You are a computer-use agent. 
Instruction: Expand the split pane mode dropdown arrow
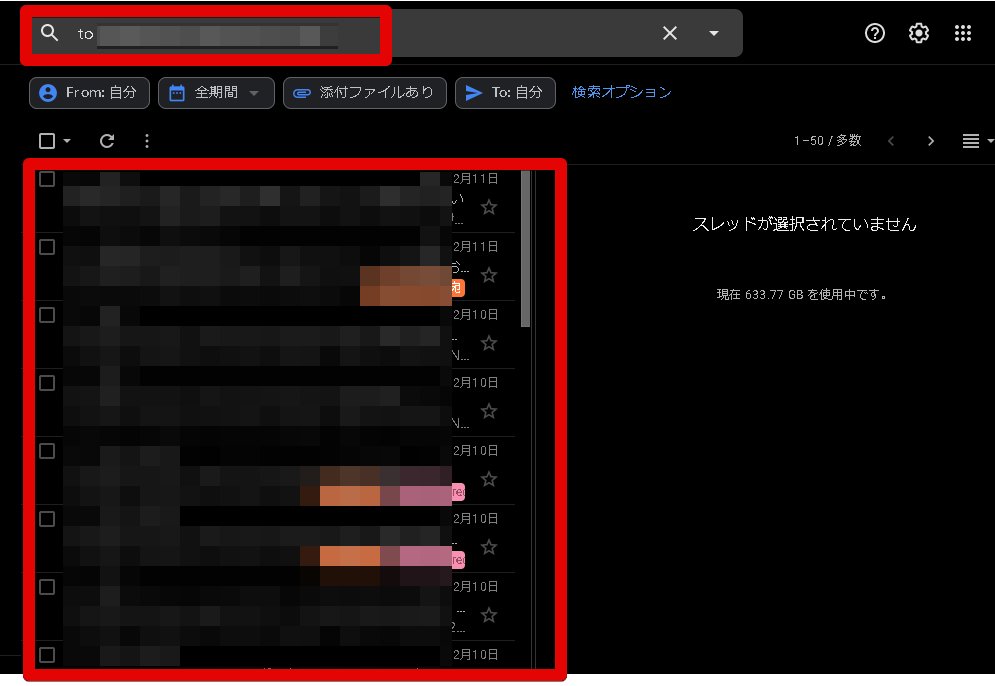990,141
